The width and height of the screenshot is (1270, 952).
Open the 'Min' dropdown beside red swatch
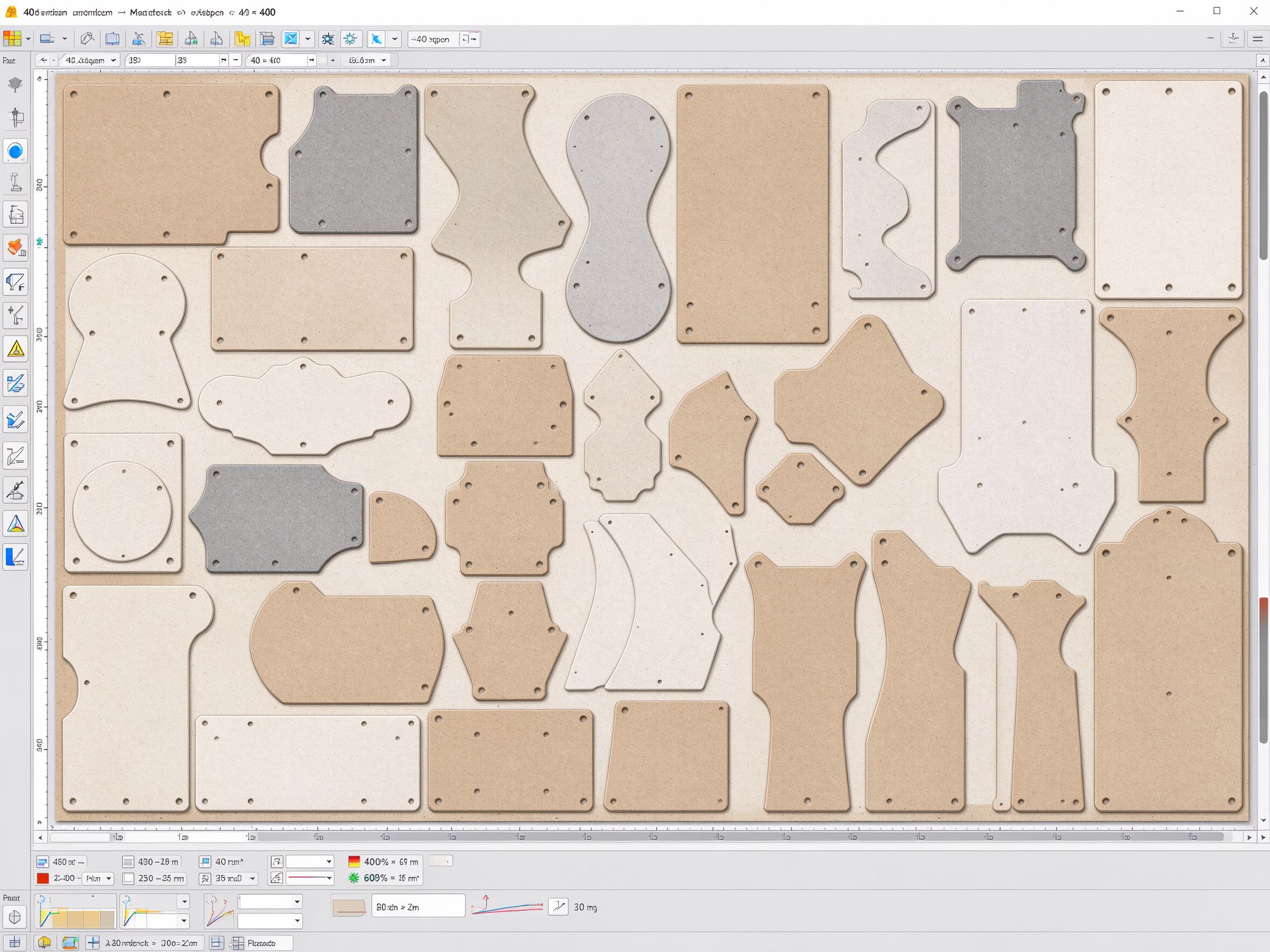point(98,878)
